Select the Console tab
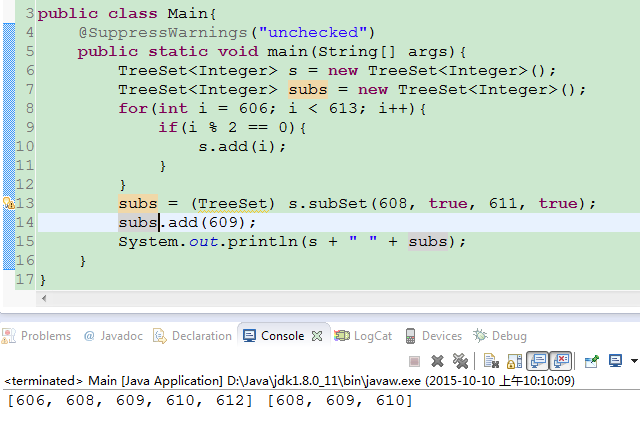Screen dimensions: 640x433 click(x=282, y=336)
